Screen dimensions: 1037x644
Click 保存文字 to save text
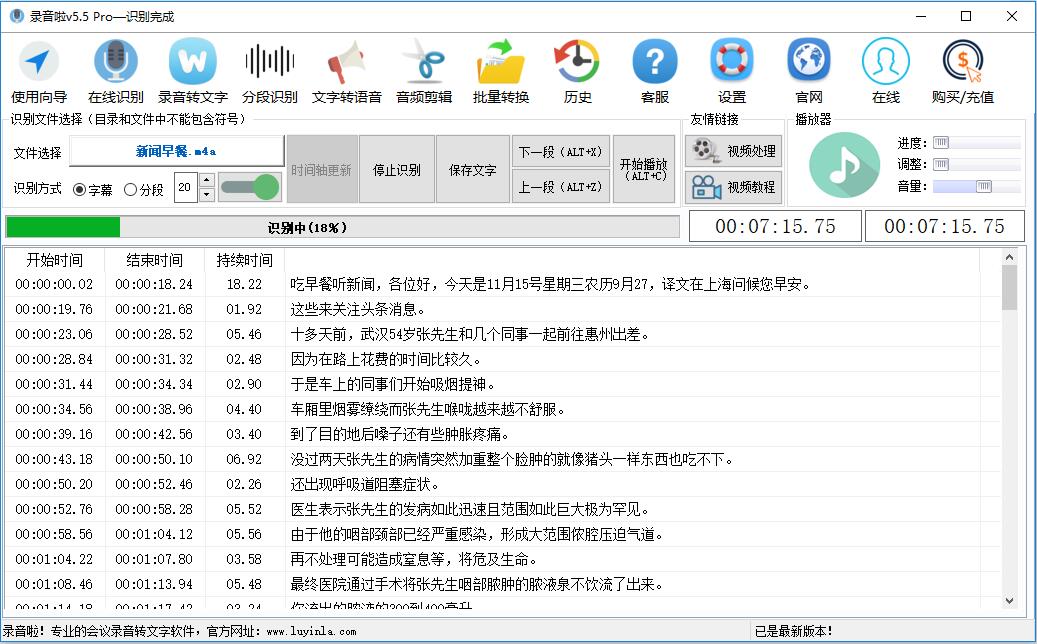[472, 169]
